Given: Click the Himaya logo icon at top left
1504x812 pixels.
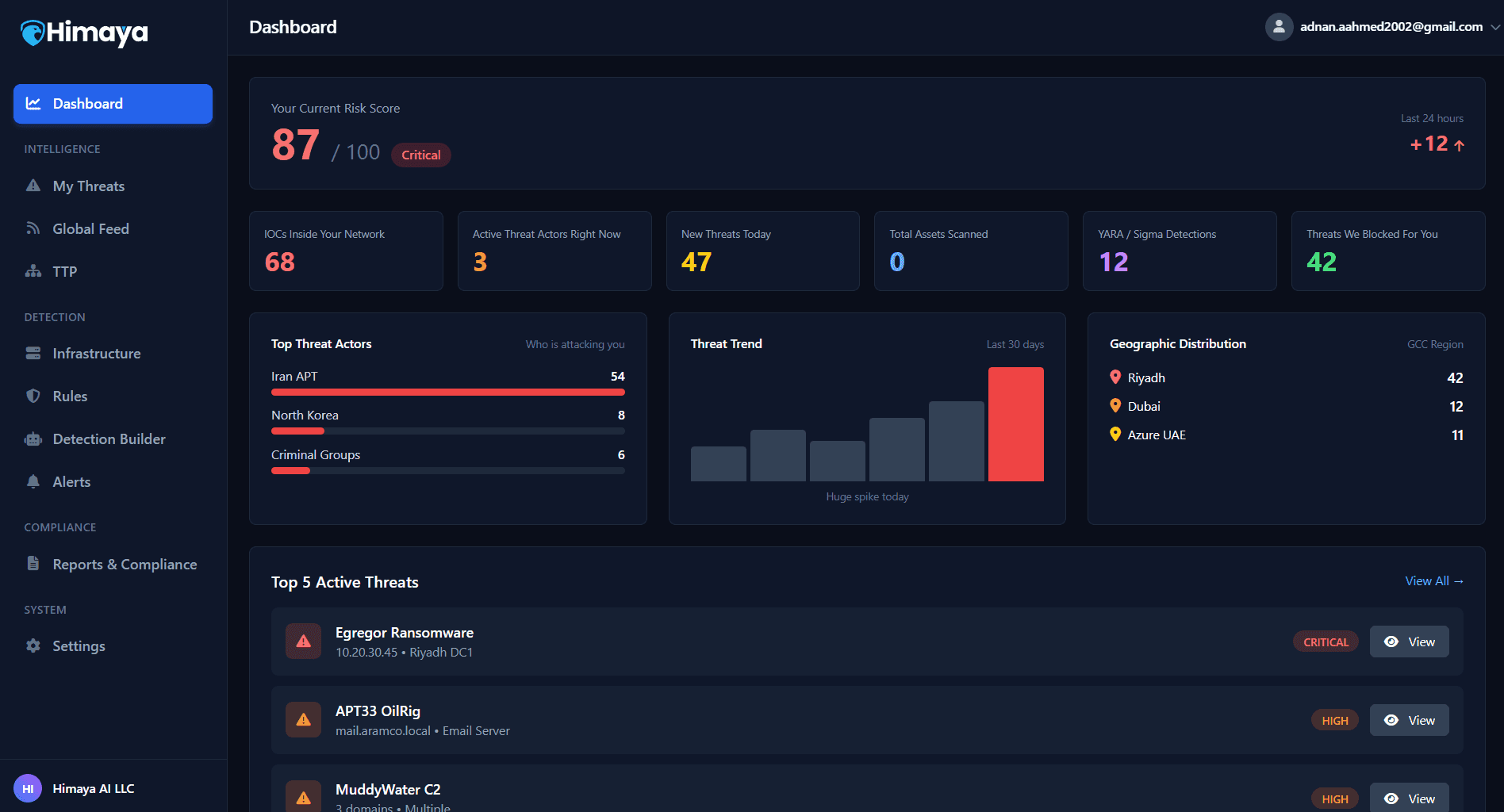Looking at the screenshot, I should click(x=31, y=33).
